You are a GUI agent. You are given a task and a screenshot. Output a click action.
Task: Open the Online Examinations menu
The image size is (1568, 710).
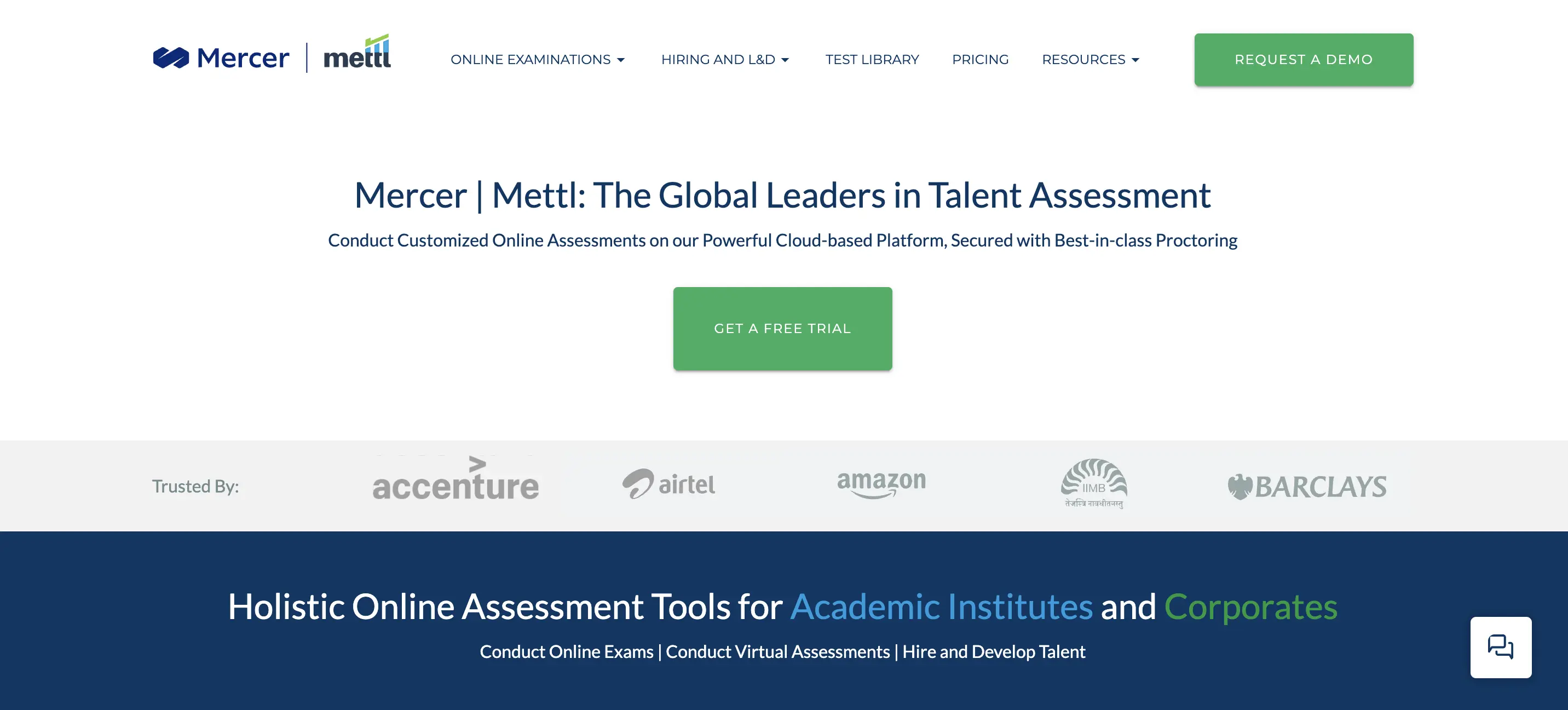click(538, 60)
